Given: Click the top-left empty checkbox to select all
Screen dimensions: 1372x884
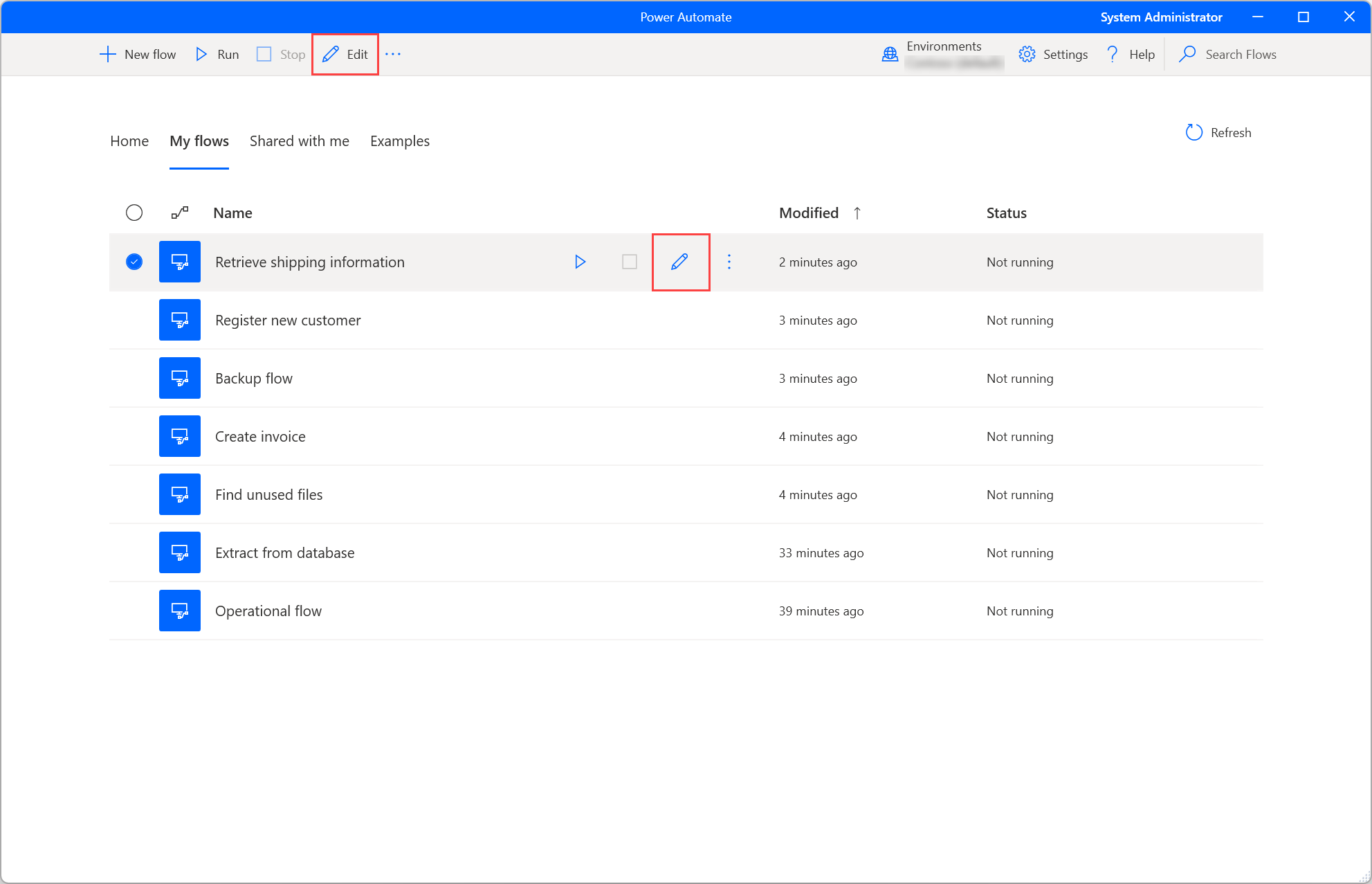Looking at the screenshot, I should point(135,212).
